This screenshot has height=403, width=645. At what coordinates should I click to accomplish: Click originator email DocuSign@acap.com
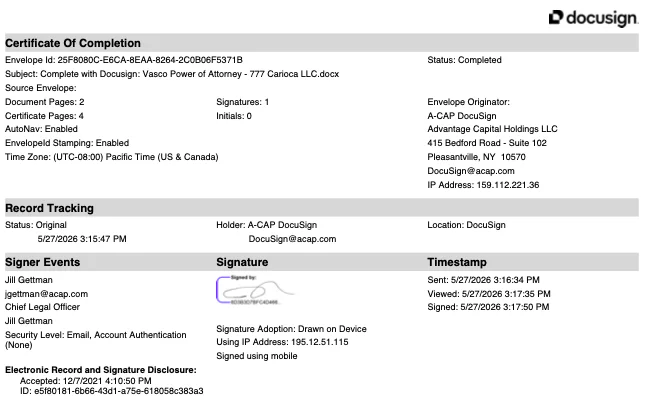tap(471, 171)
